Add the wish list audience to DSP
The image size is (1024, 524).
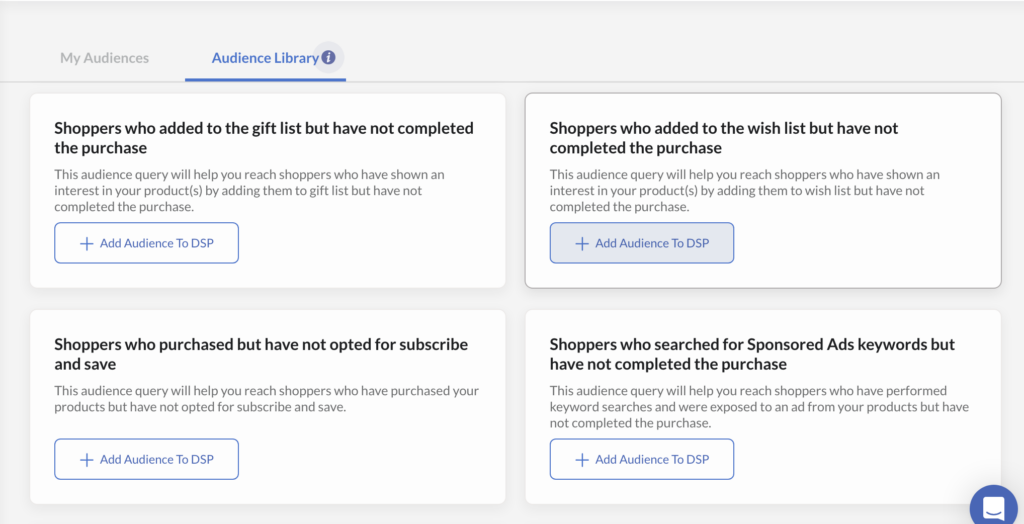click(642, 243)
